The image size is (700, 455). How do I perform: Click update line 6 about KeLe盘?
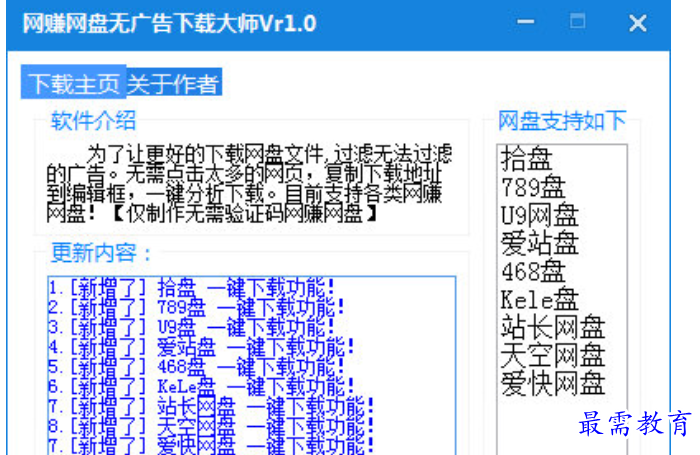point(202,386)
